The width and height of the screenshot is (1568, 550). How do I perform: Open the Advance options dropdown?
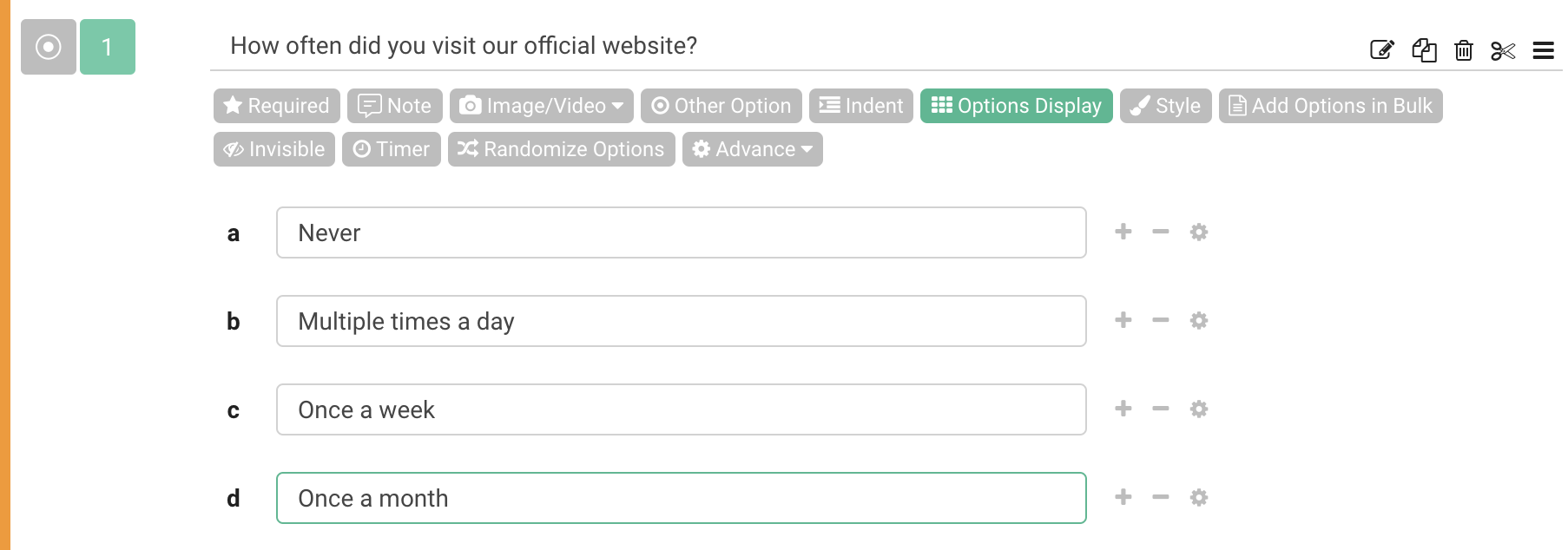752,148
